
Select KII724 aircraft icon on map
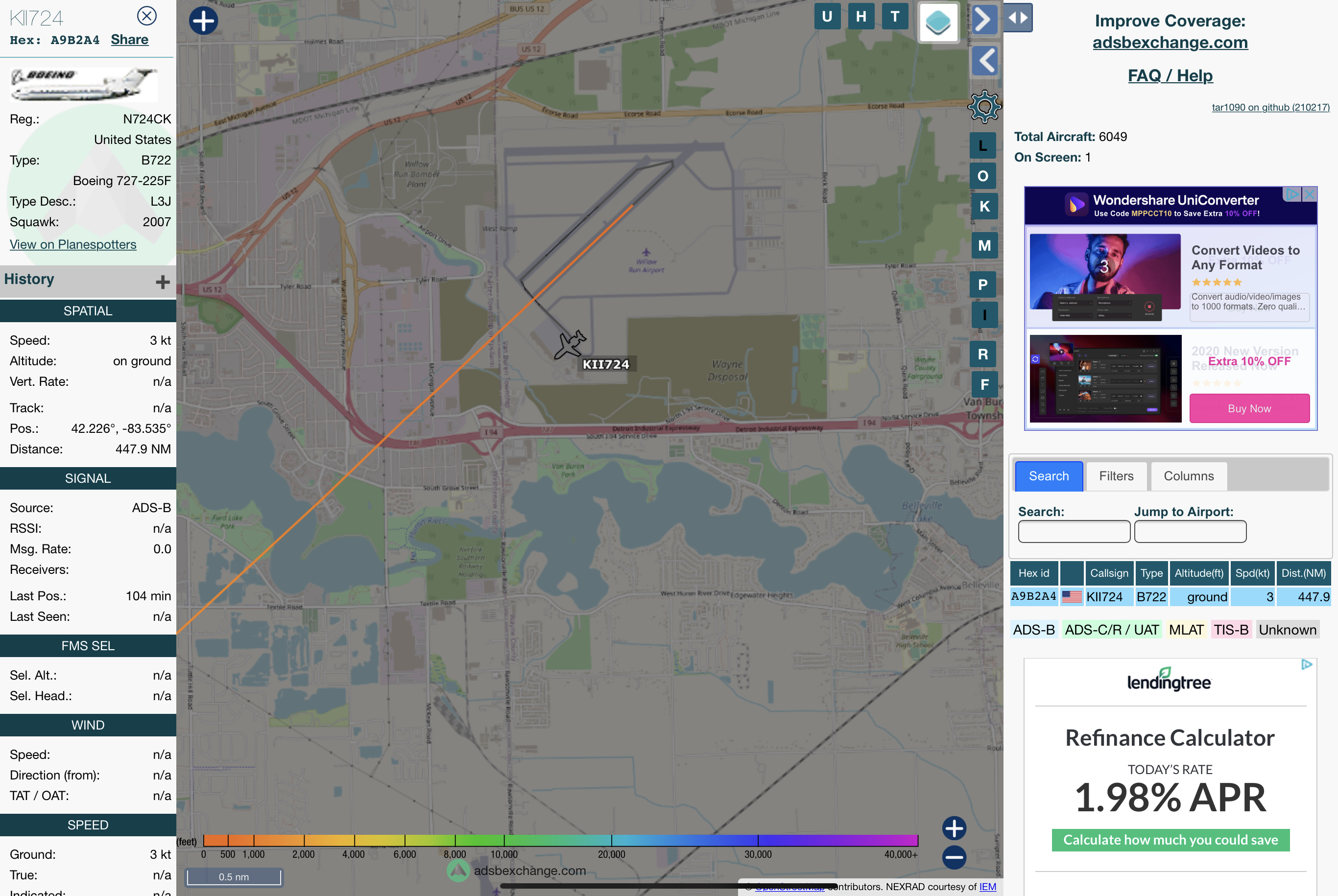coord(570,345)
